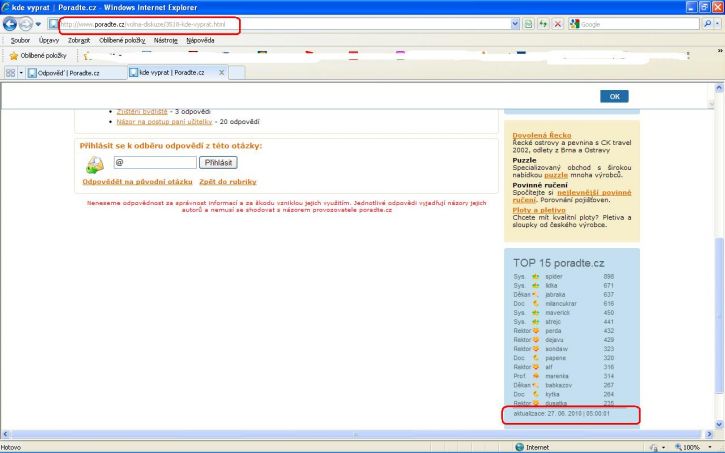The width and height of the screenshot is (725, 453).
Task: Focus the Google search box
Action: point(639,24)
